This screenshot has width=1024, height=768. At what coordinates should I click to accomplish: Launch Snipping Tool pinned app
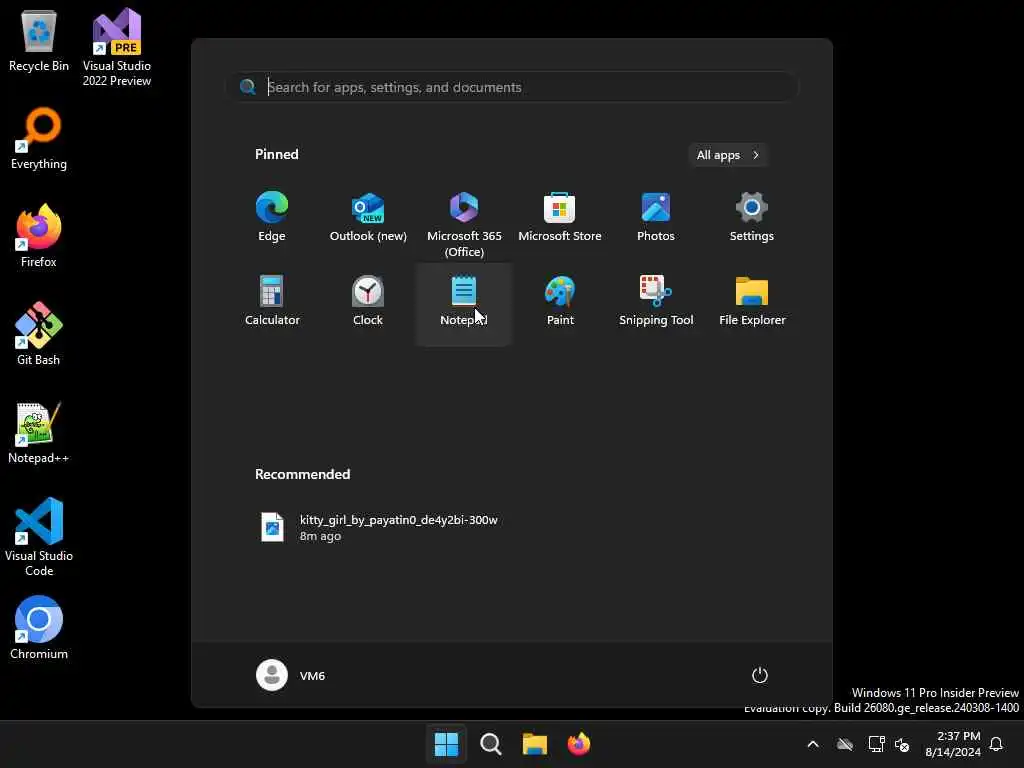click(656, 301)
